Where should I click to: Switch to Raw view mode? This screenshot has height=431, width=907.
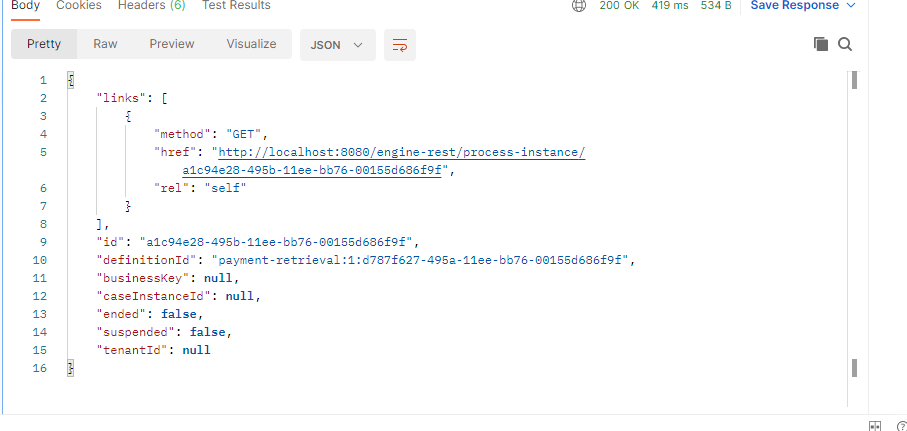pyautogui.click(x=105, y=44)
